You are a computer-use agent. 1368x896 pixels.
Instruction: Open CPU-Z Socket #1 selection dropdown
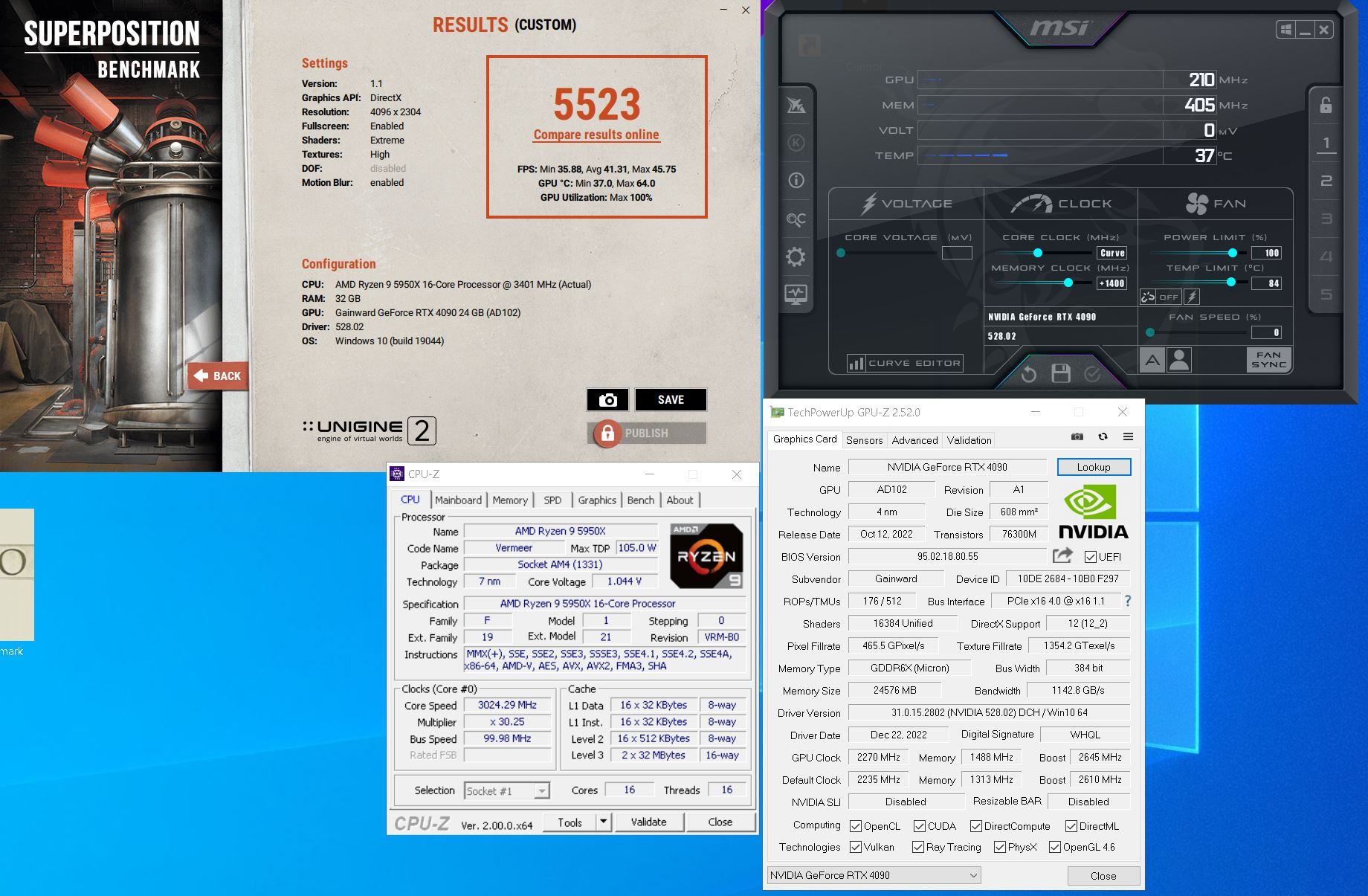tap(507, 791)
